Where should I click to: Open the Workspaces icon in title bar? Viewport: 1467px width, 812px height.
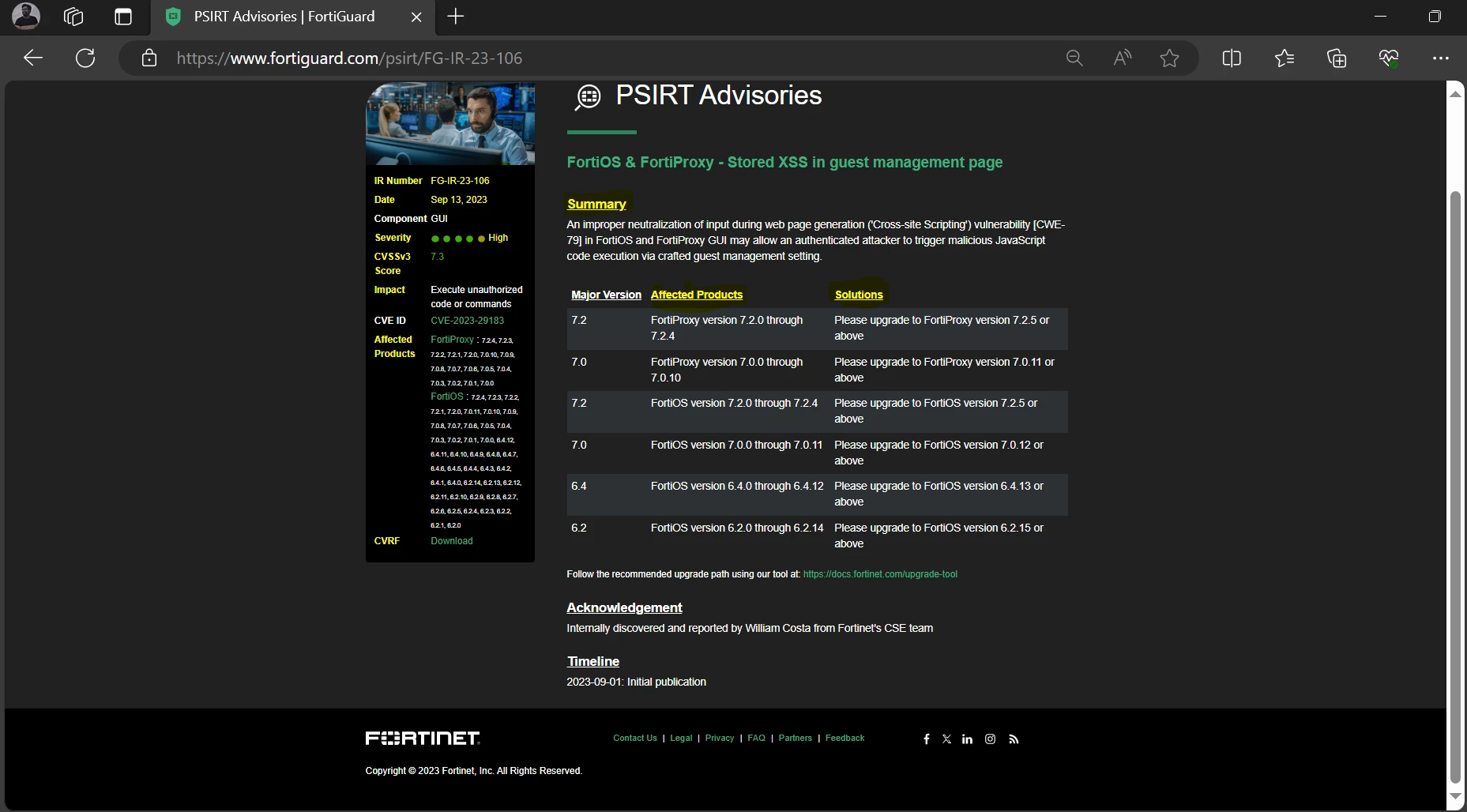[x=73, y=17]
